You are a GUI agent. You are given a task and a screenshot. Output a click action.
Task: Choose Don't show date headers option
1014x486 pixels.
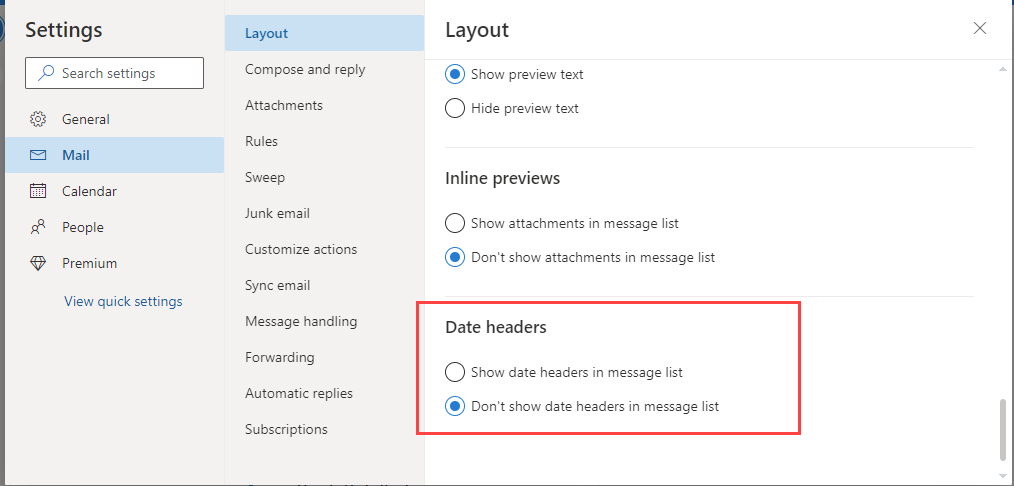pyautogui.click(x=455, y=407)
